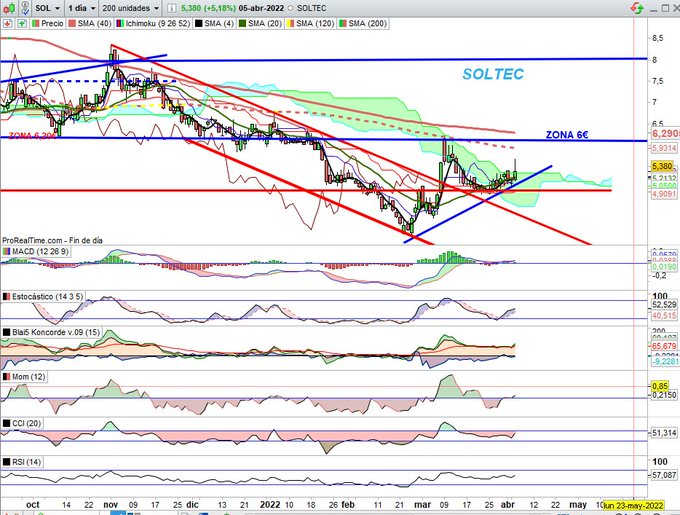Open SMA (40) settings

(90, 23)
